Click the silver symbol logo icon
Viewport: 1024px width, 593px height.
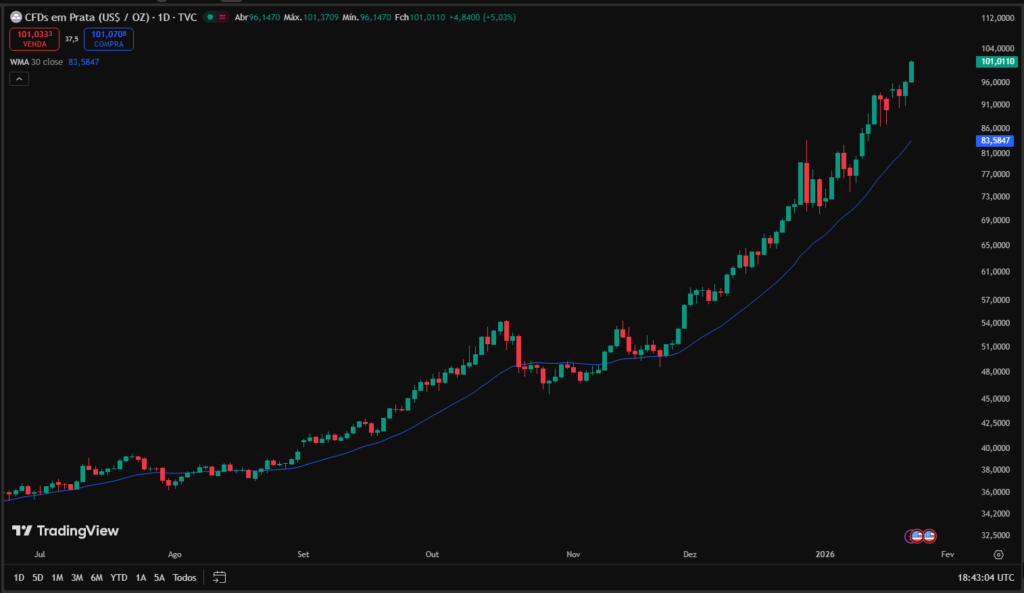coord(15,18)
